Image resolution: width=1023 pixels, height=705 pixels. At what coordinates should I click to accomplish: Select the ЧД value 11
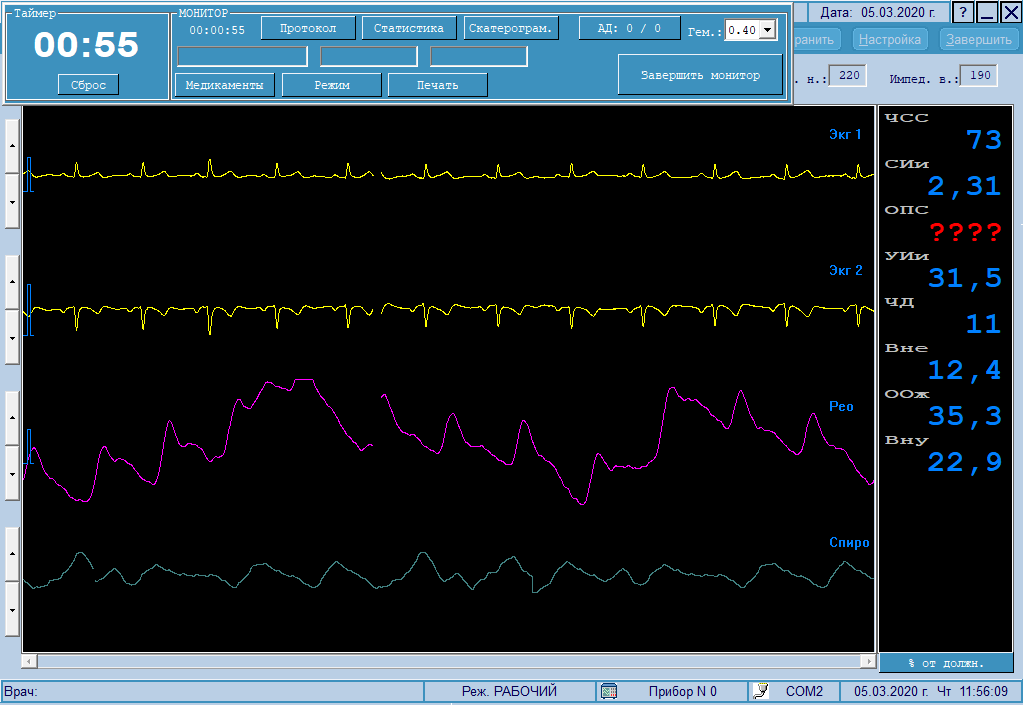(x=983, y=324)
